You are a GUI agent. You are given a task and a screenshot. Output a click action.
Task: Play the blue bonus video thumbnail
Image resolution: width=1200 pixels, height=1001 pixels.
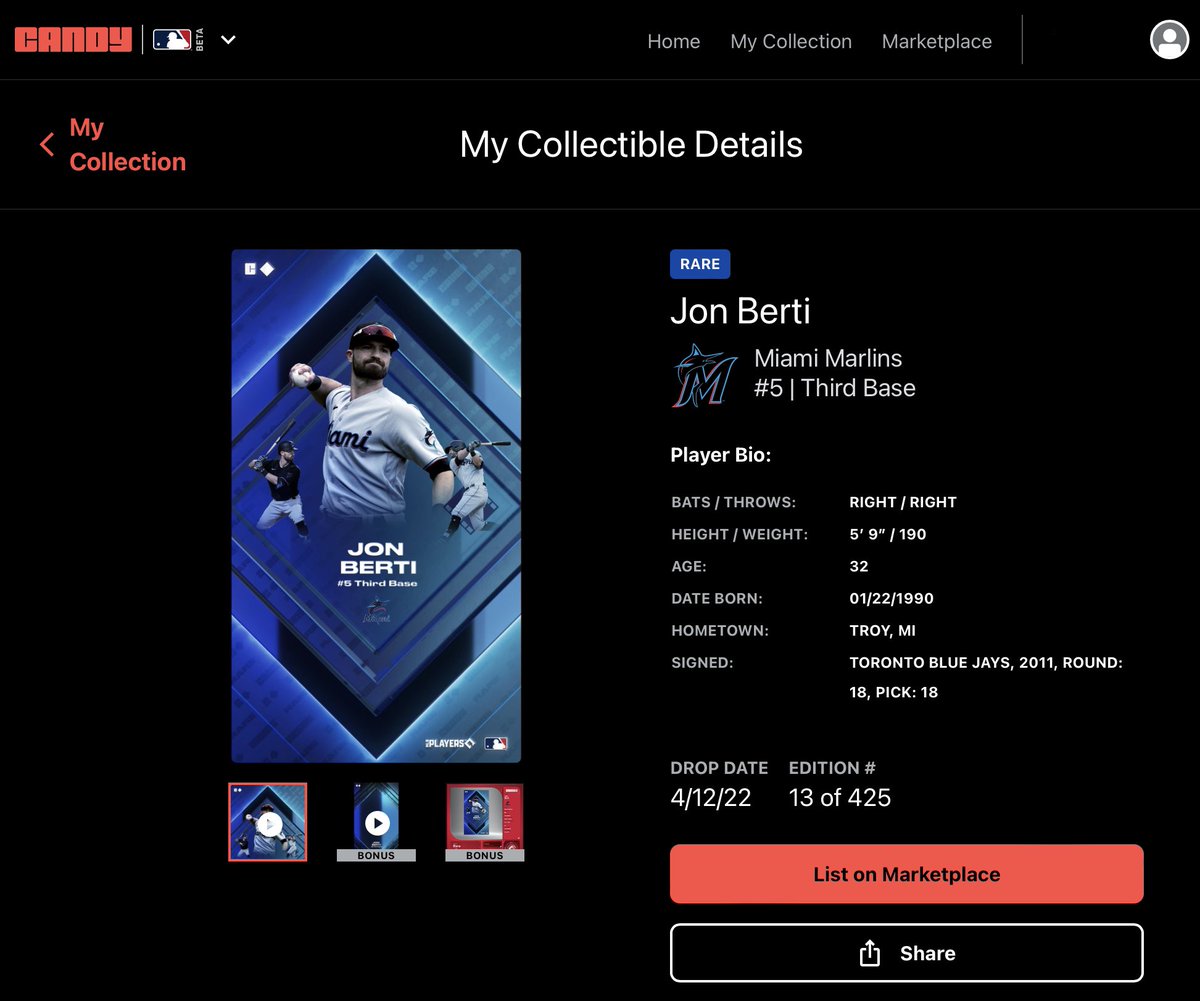(376, 822)
